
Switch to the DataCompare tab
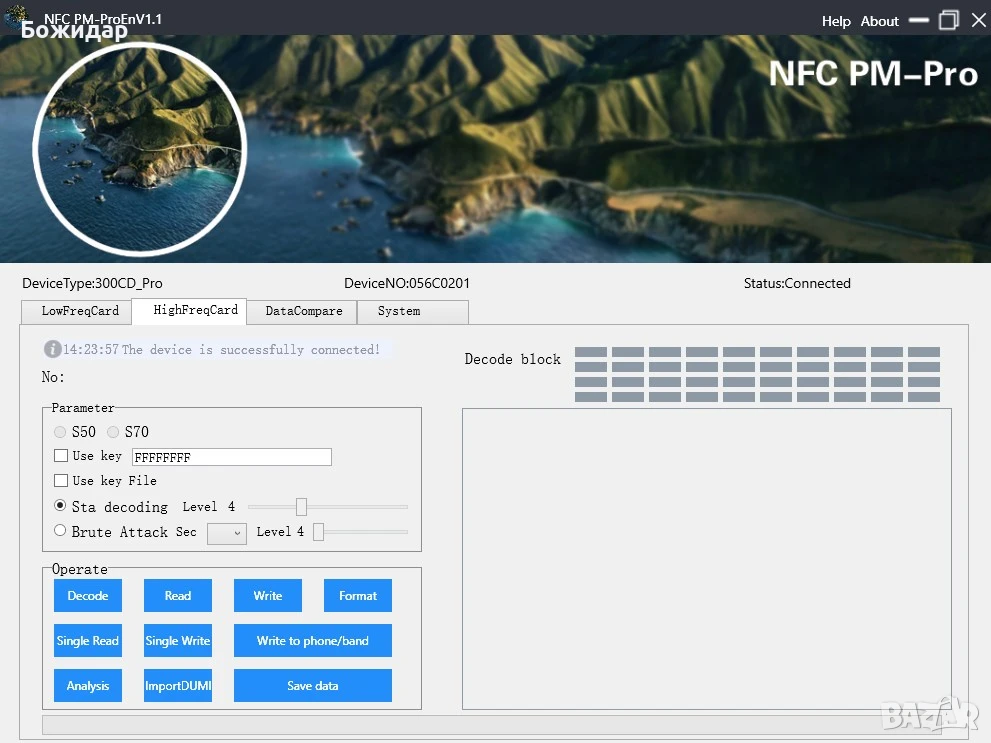(x=302, y=311)
